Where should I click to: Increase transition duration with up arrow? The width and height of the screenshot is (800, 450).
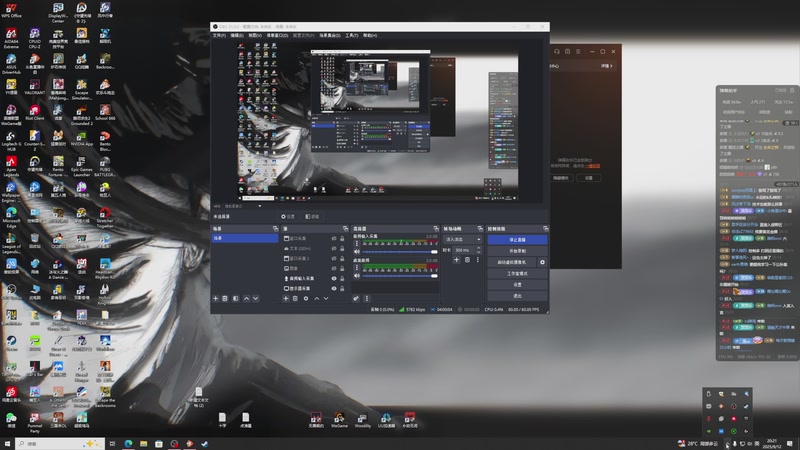coord(478,248)
